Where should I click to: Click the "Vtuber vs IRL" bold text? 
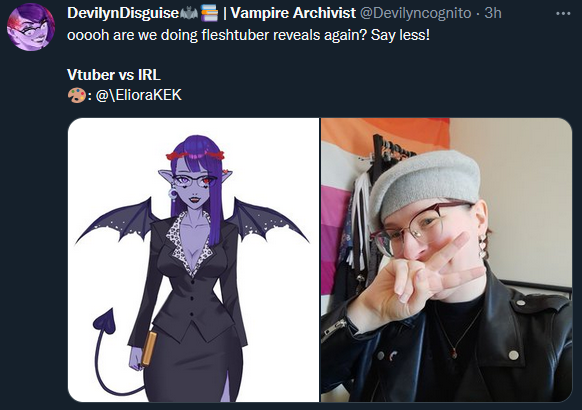(x=114, y=75)
